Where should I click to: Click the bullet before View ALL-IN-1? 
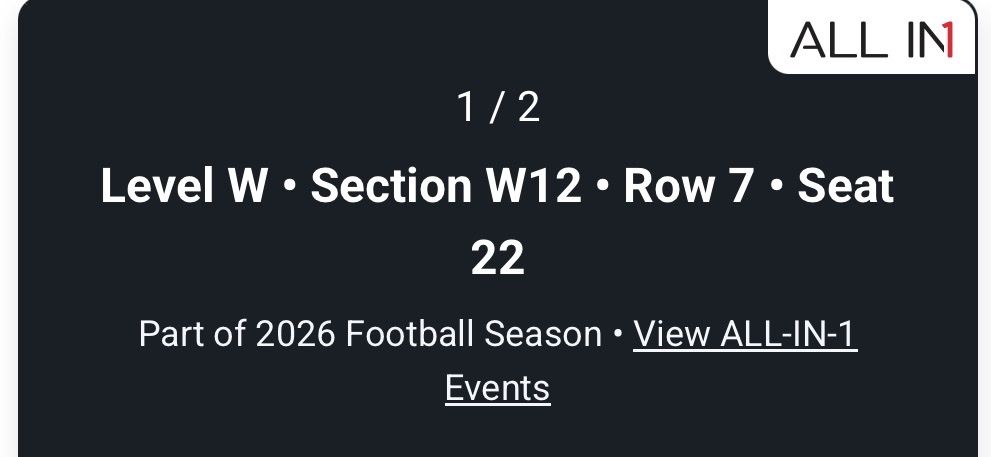pos(617,334)
